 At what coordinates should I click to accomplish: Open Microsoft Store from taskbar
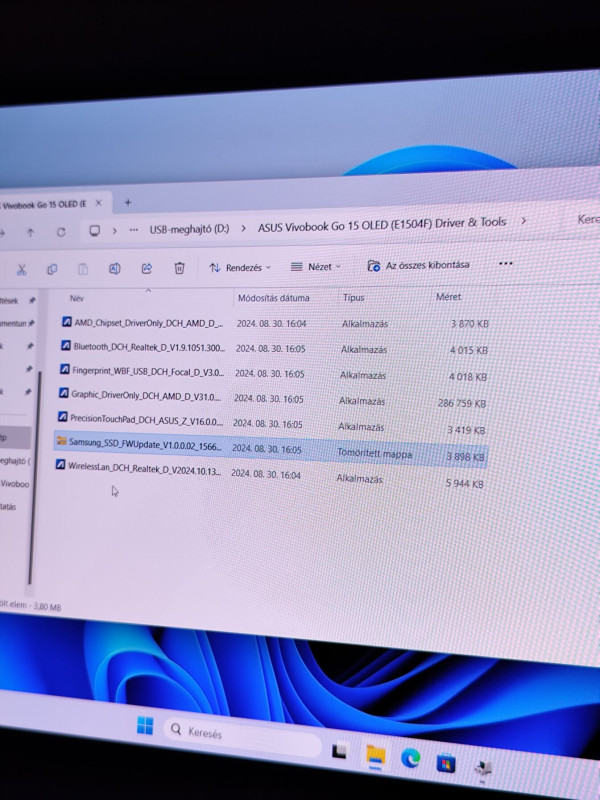point(446,763)
